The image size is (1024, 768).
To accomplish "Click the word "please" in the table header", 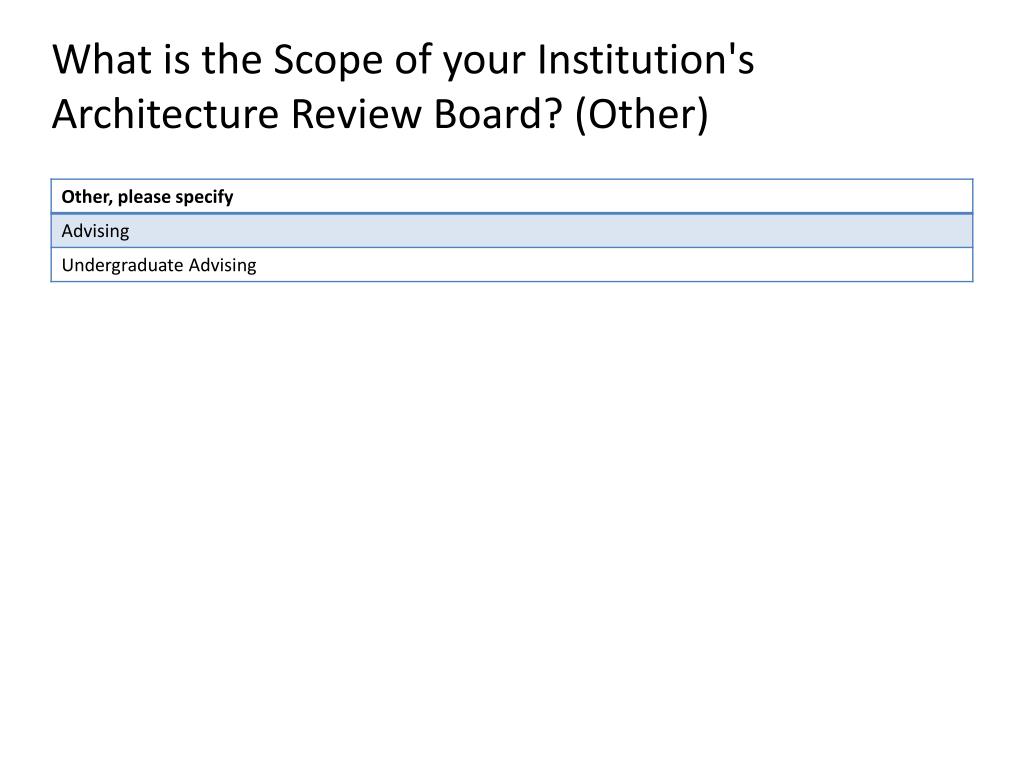I will tap(144, 197).
